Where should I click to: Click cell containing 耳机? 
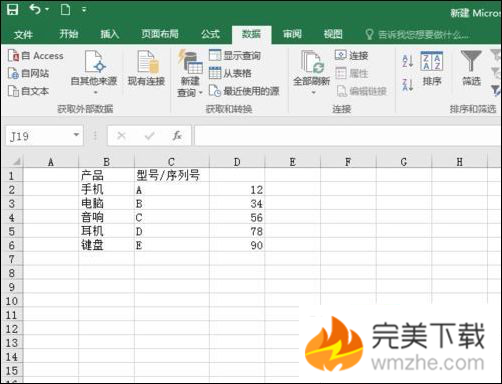[x=107, y=231]
